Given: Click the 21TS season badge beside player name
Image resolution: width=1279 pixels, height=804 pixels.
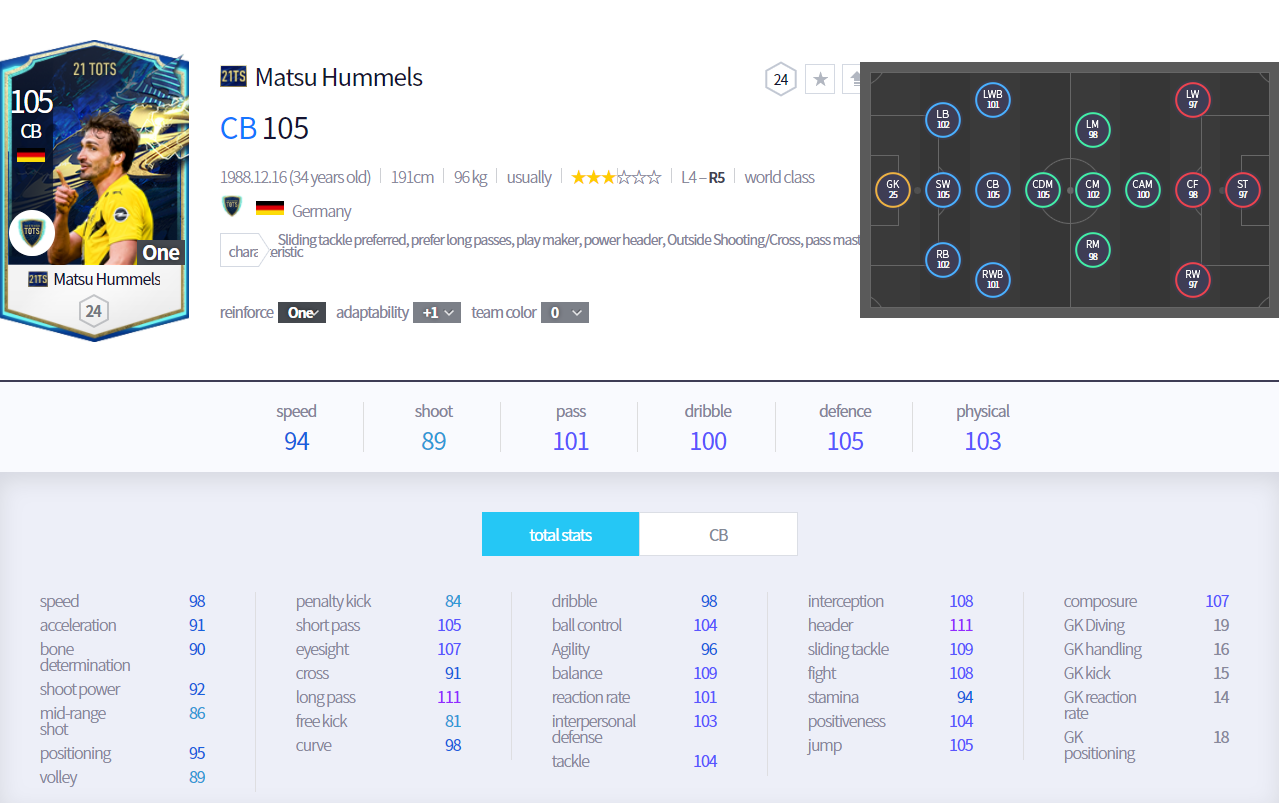Looking at the screenshot, I should pyautogui.click(x=233, y=77).
